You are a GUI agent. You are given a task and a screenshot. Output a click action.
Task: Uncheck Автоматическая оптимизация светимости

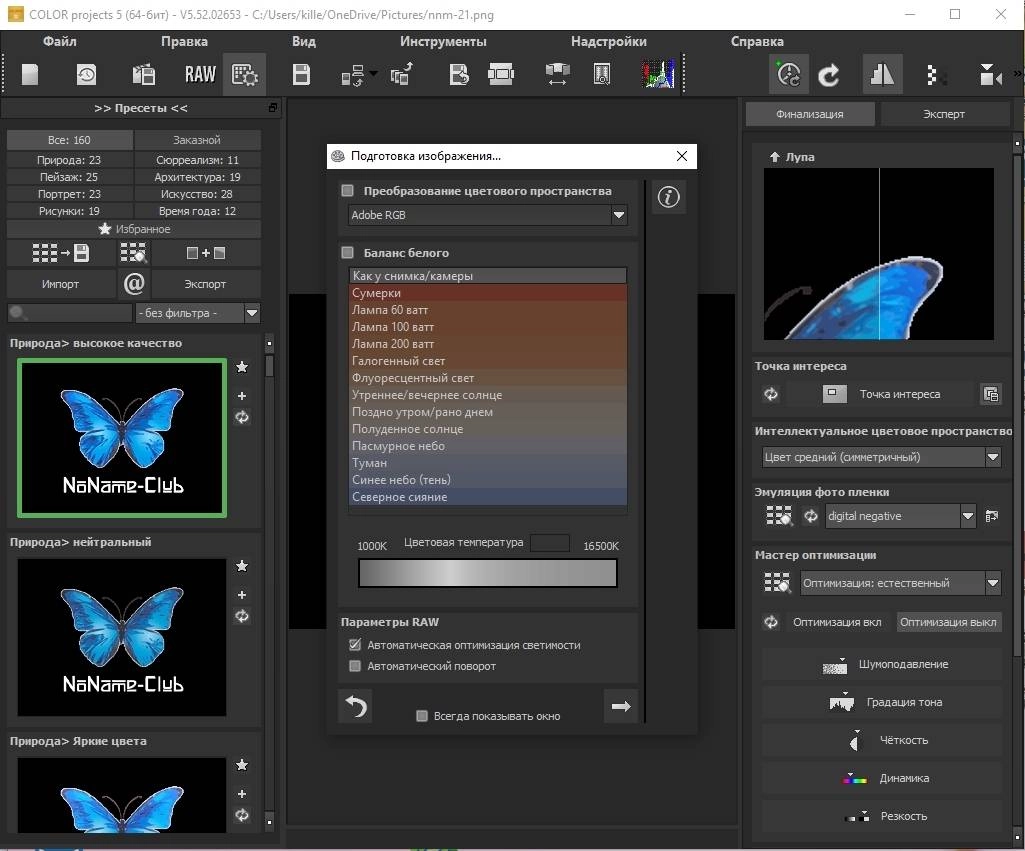[x=355, y=645]
